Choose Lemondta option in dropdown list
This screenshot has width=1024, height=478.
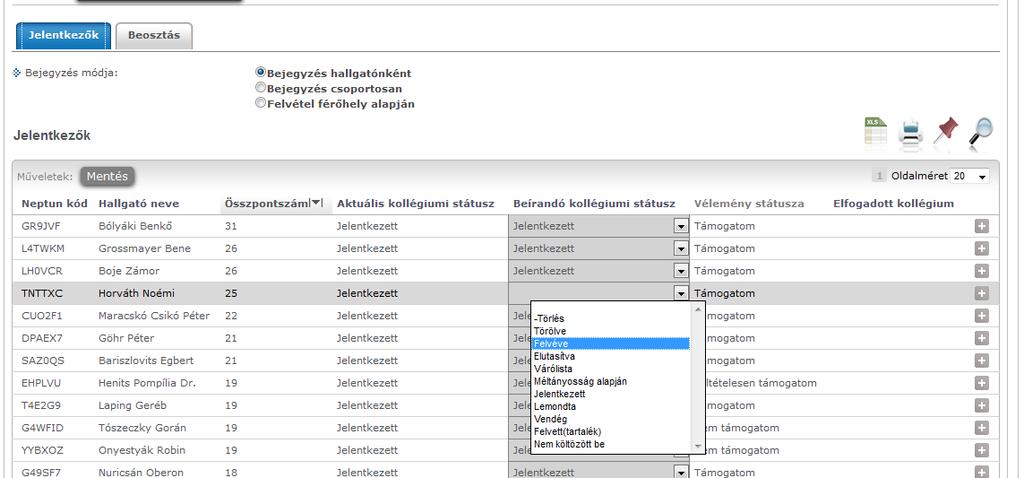tap(610, 407)
